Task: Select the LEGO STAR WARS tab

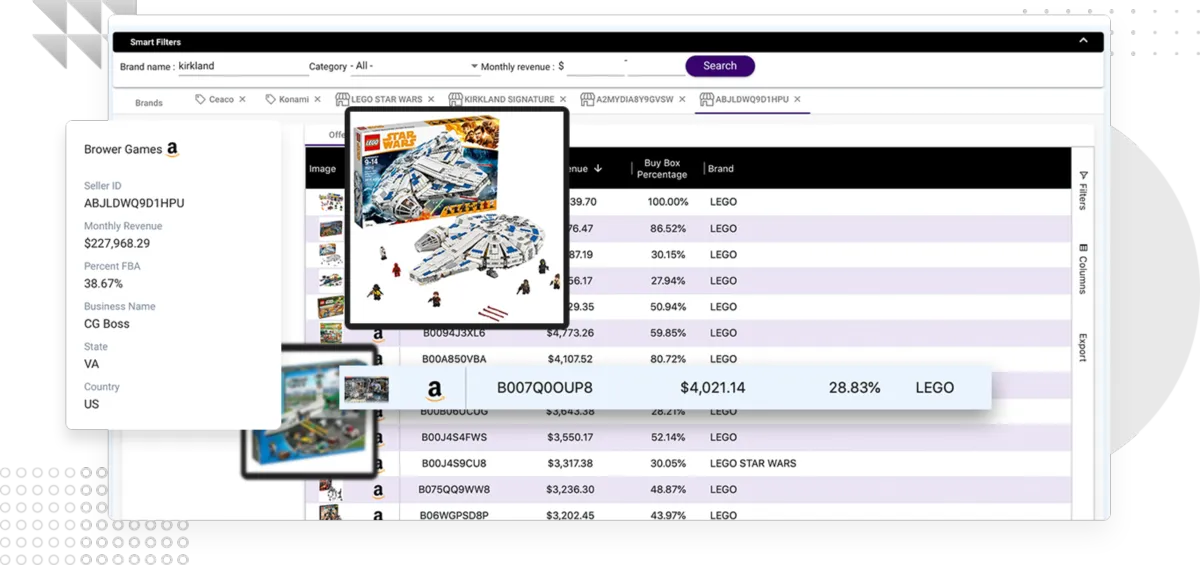Action: coord(386,99)
